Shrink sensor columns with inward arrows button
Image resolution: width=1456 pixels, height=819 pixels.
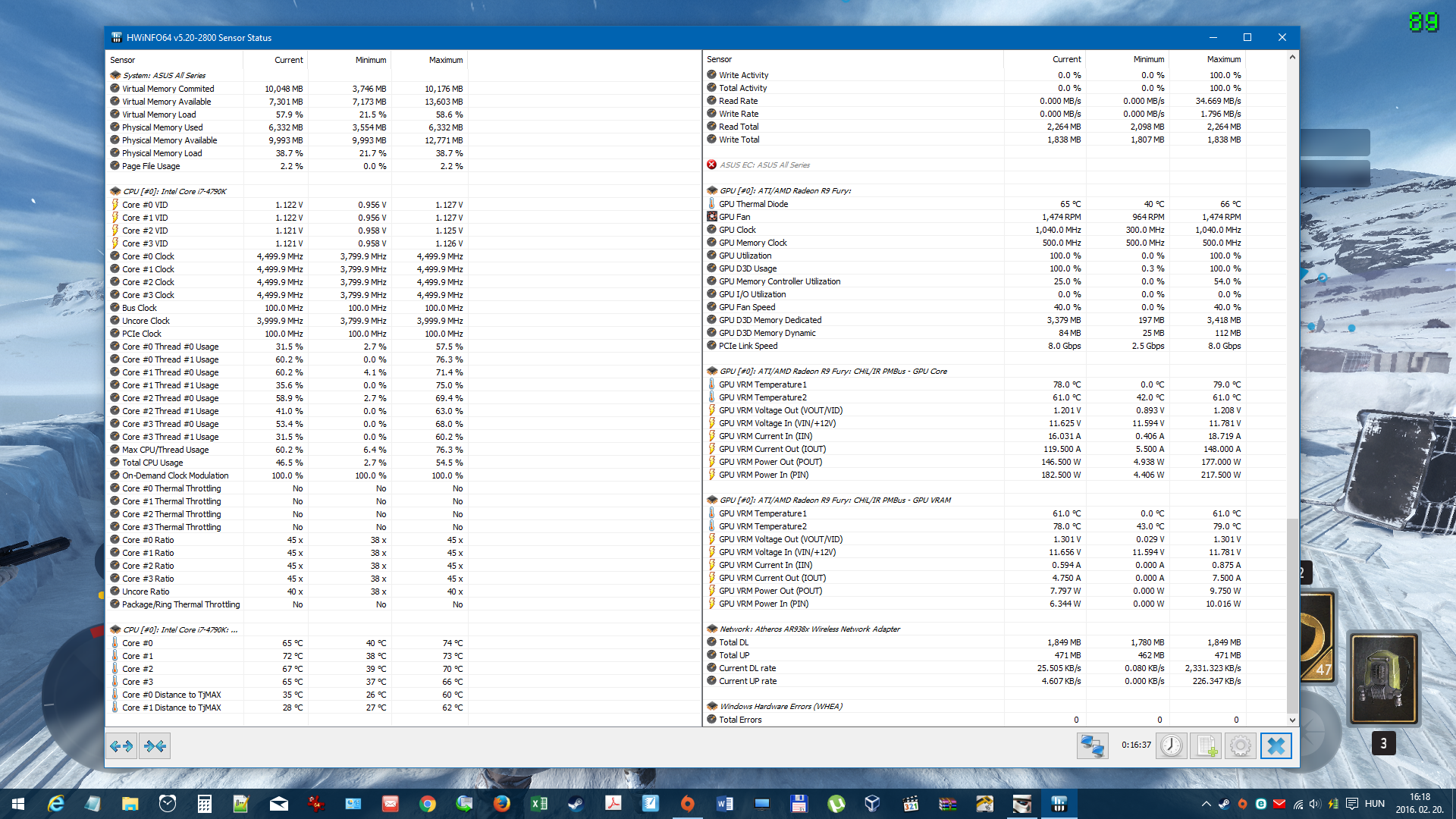(x=155, y=746)
